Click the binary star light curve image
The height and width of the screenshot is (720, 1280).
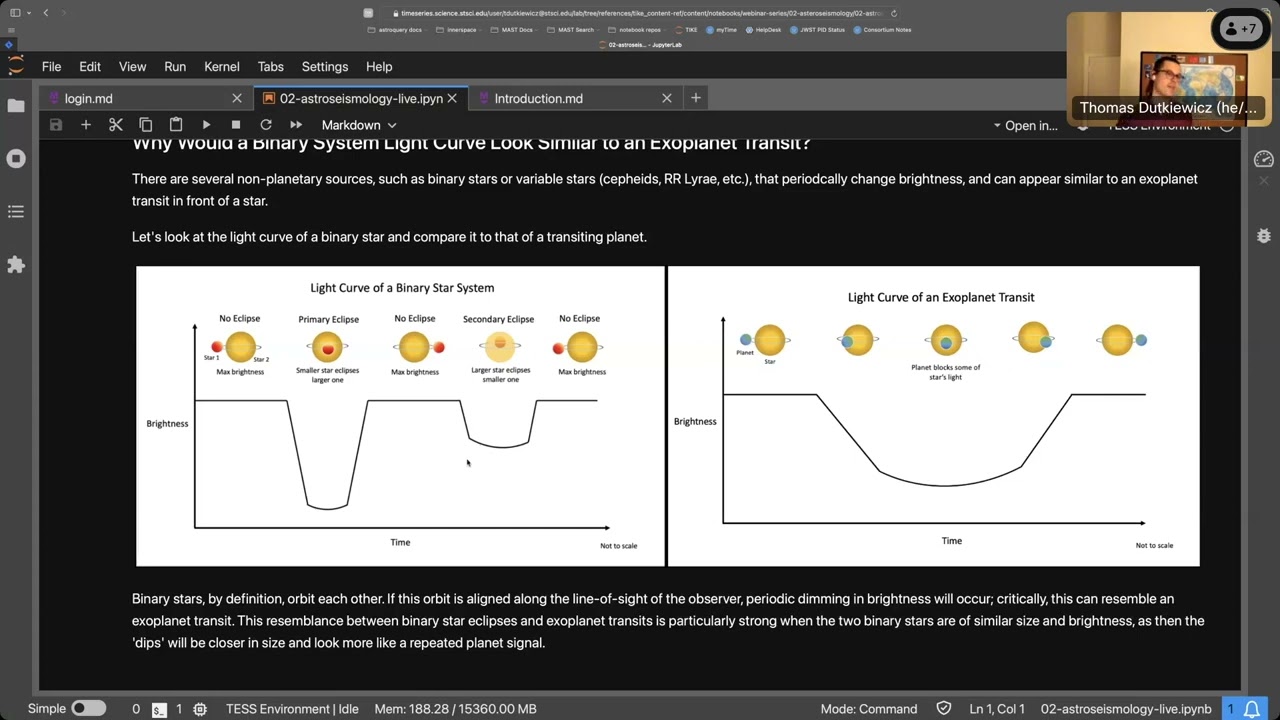pos(400,416)
